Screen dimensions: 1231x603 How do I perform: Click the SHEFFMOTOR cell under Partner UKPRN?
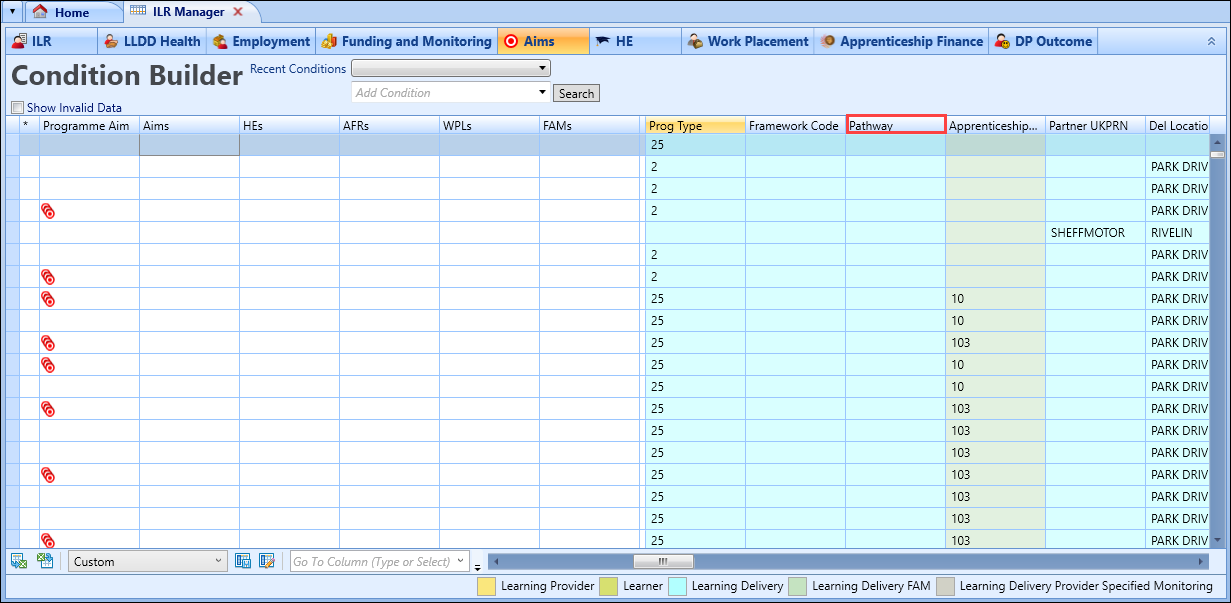1095,232
